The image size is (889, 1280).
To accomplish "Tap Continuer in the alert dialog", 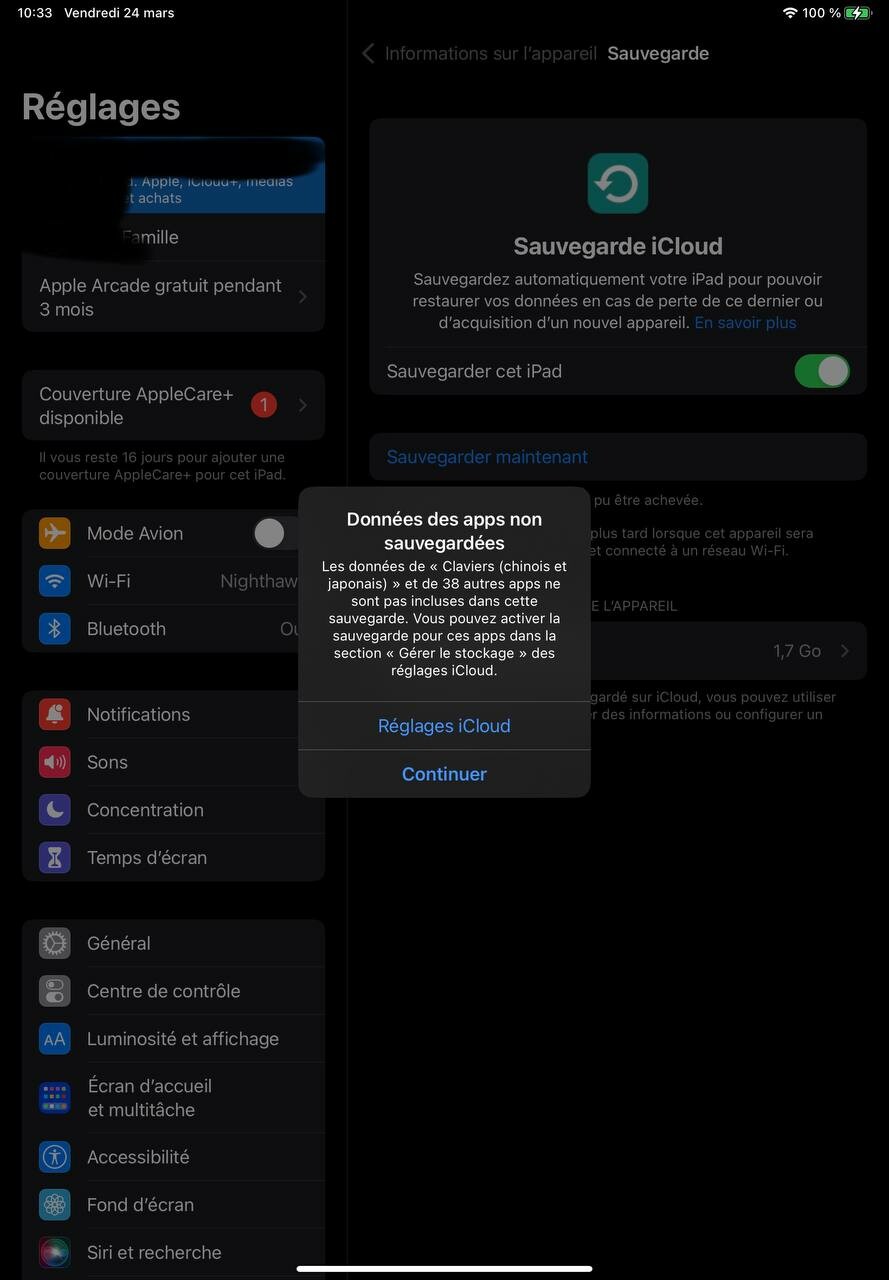I will [444, 774].
